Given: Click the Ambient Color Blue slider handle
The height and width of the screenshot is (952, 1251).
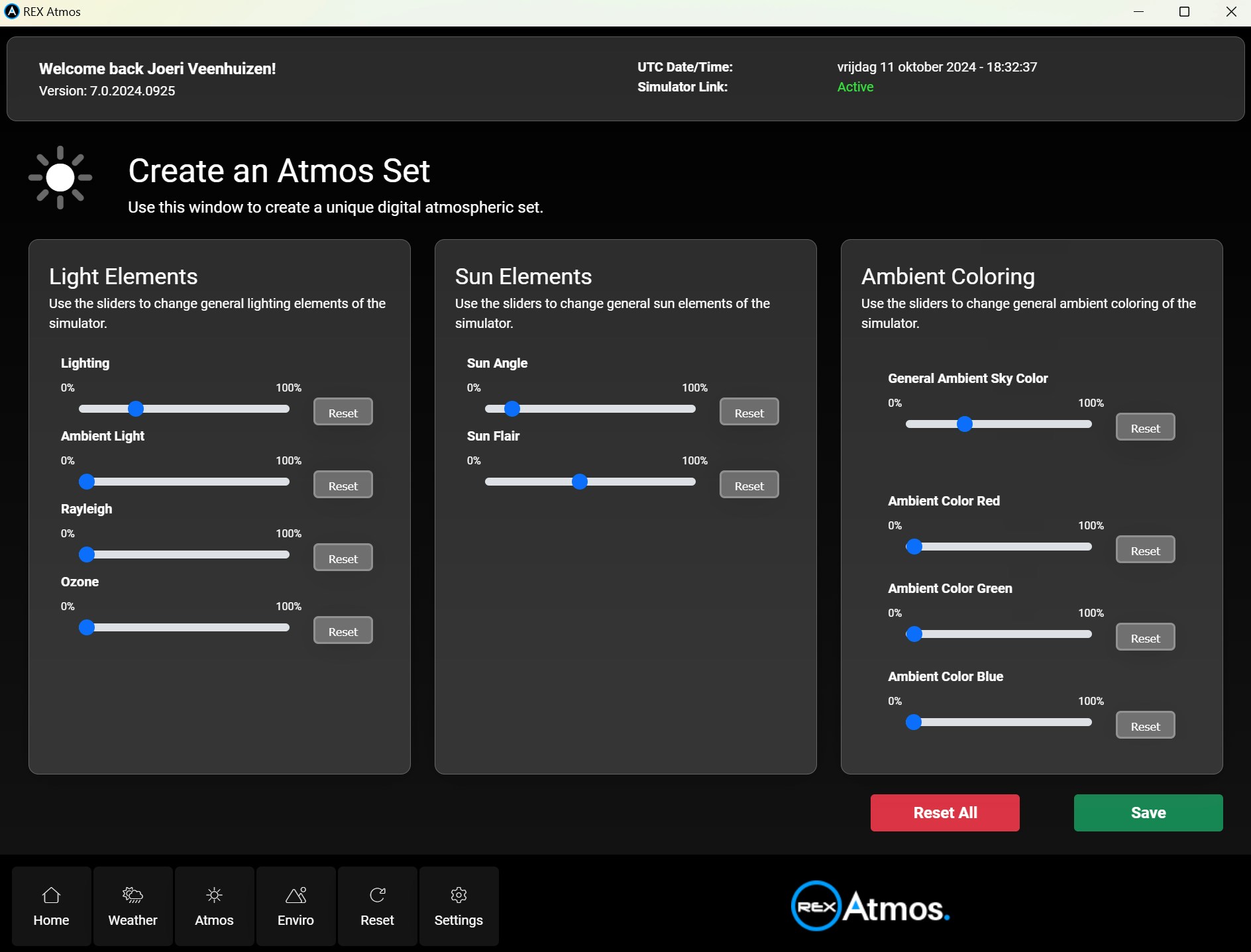Looking at the screenshot, I should [x=914, y=722].
